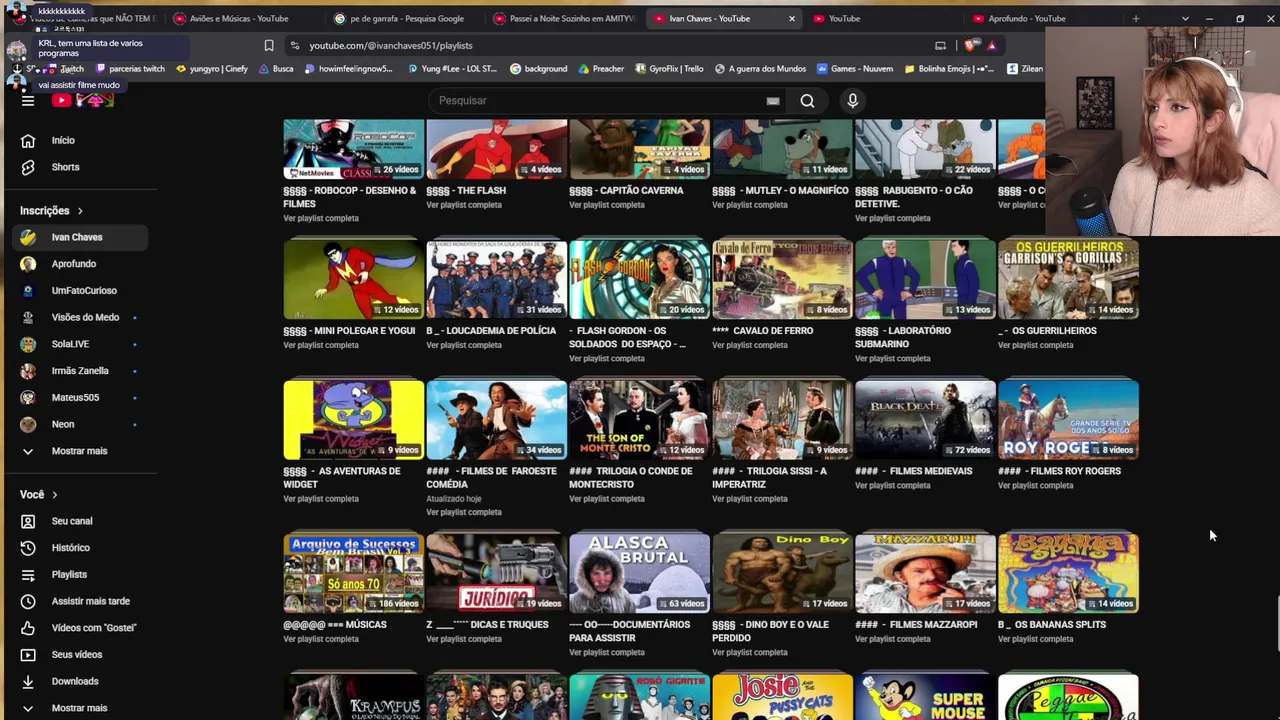Open the Os Bananas Splits playlist title
Viewport: 1280px width, 720px height.
(1051, 625)
